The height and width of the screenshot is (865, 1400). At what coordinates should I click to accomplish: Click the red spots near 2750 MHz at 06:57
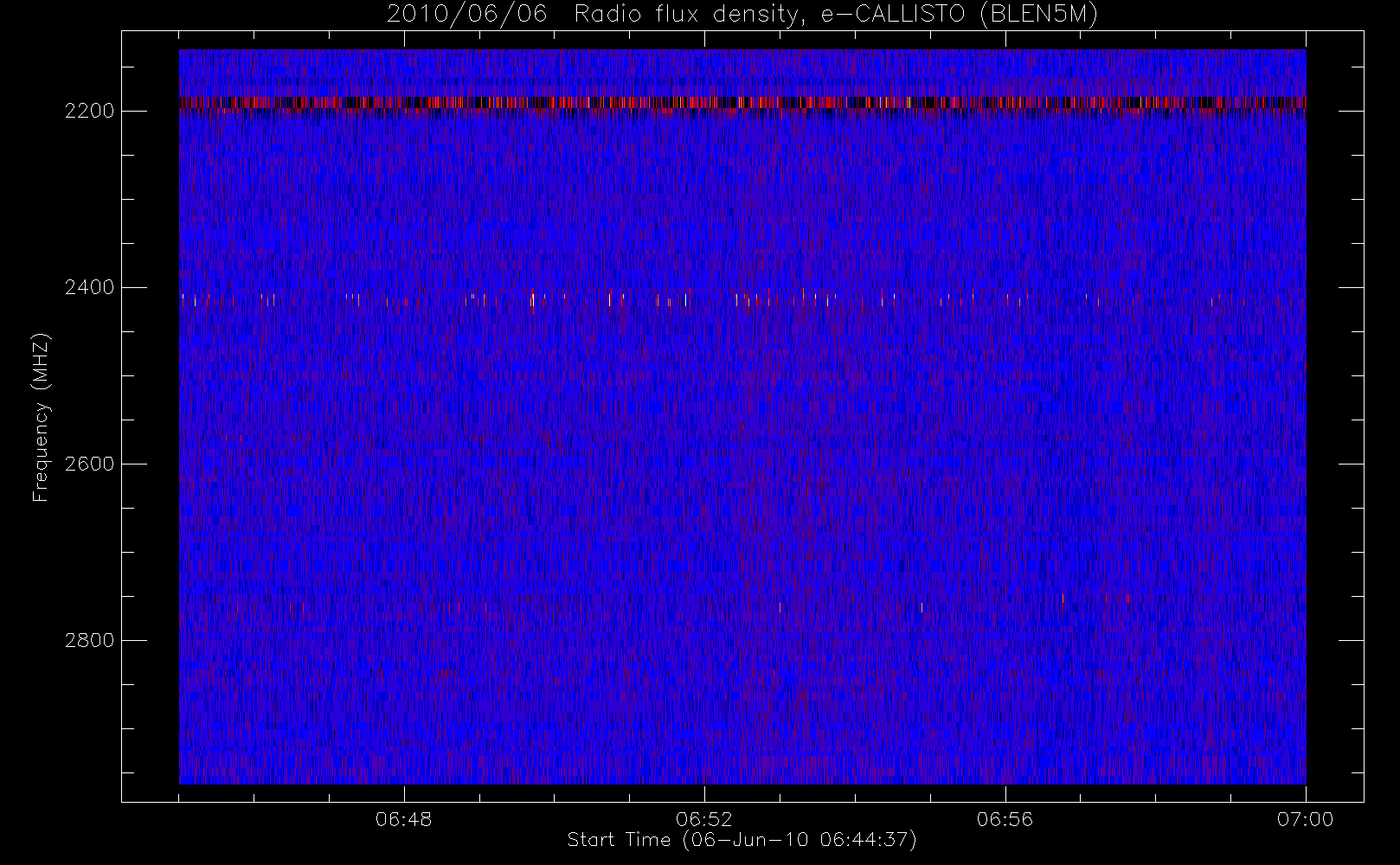1095,598
